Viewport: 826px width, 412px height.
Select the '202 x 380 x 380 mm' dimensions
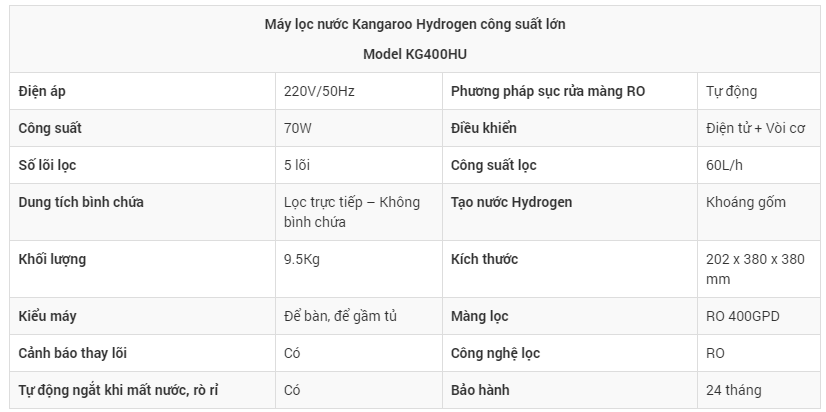tap(755, 269)
